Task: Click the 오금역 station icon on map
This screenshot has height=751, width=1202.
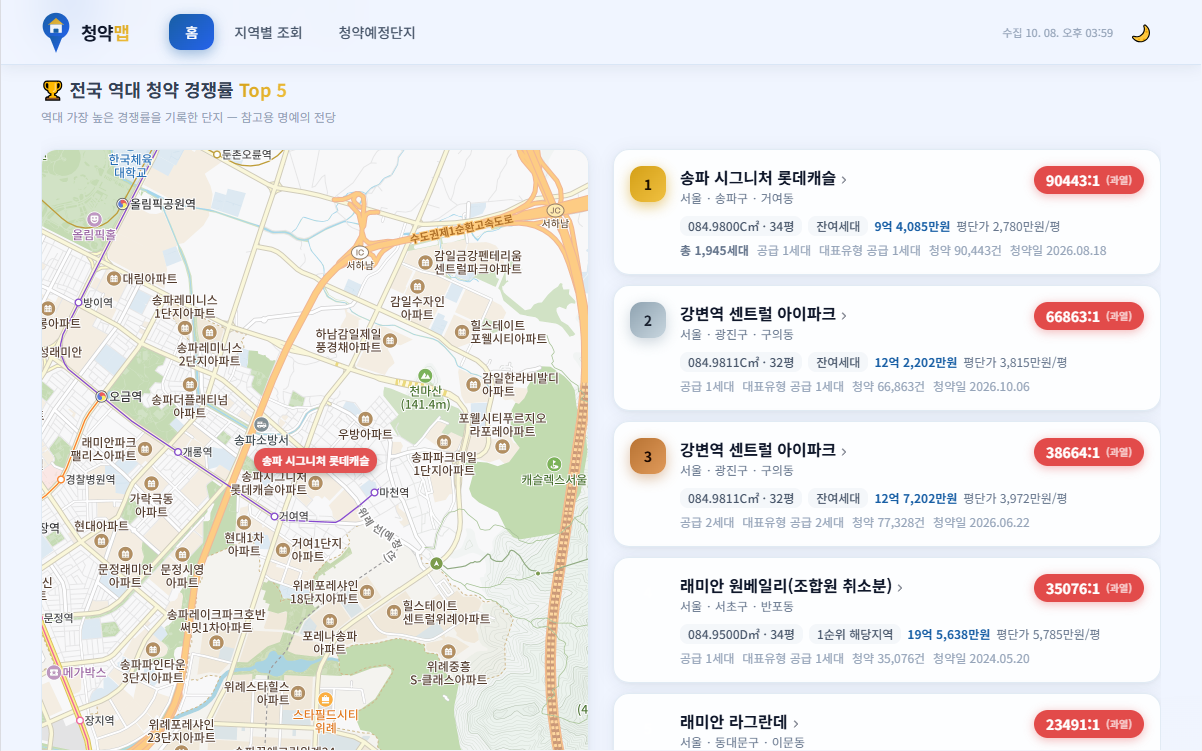Action: tap(100, 396)
